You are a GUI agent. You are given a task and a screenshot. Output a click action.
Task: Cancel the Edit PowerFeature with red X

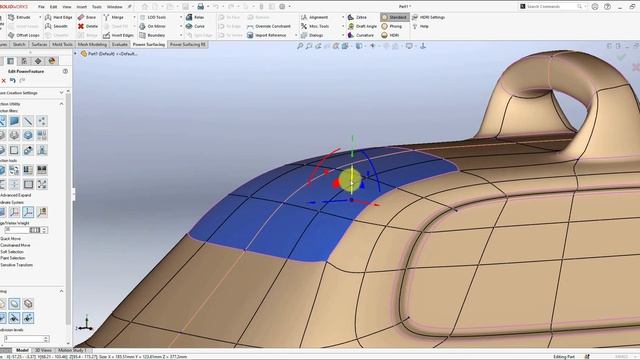(x=4, y=81)
